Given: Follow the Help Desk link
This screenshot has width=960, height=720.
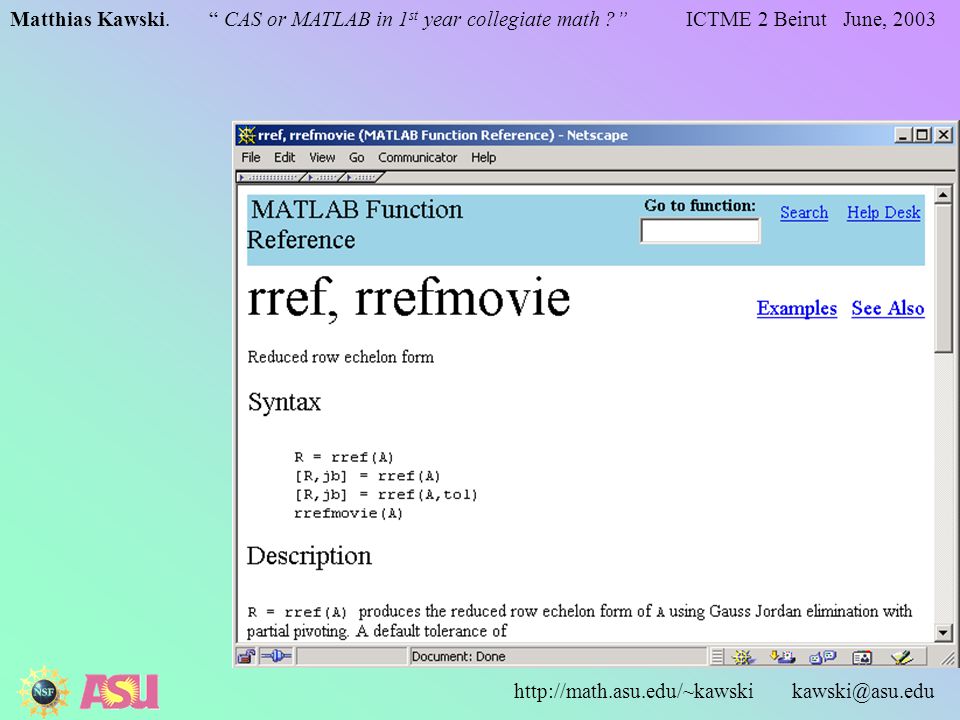Looking at the screenshot, I should 883,212.
